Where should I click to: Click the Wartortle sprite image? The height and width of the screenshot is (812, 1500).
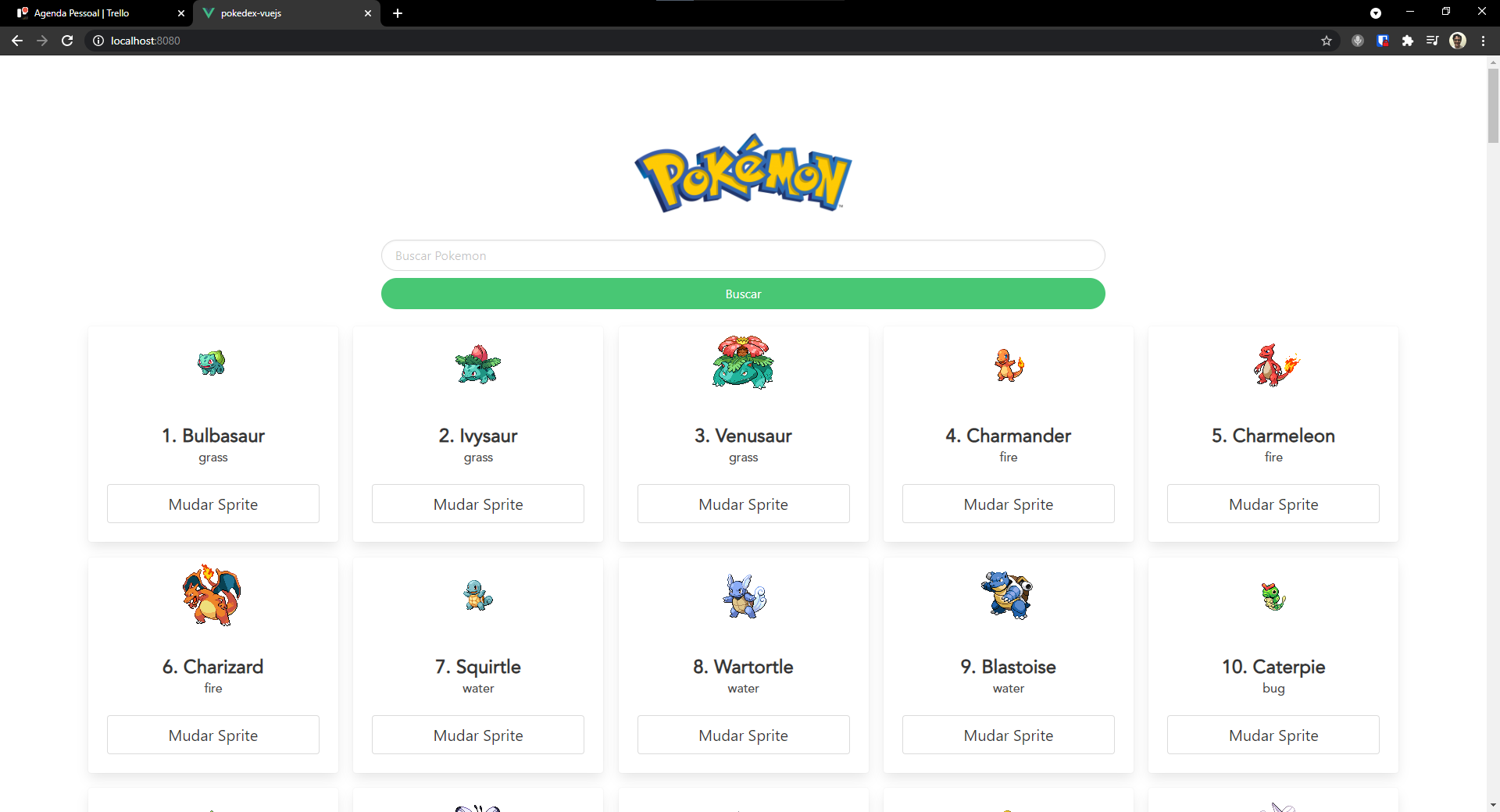(745, 597)
